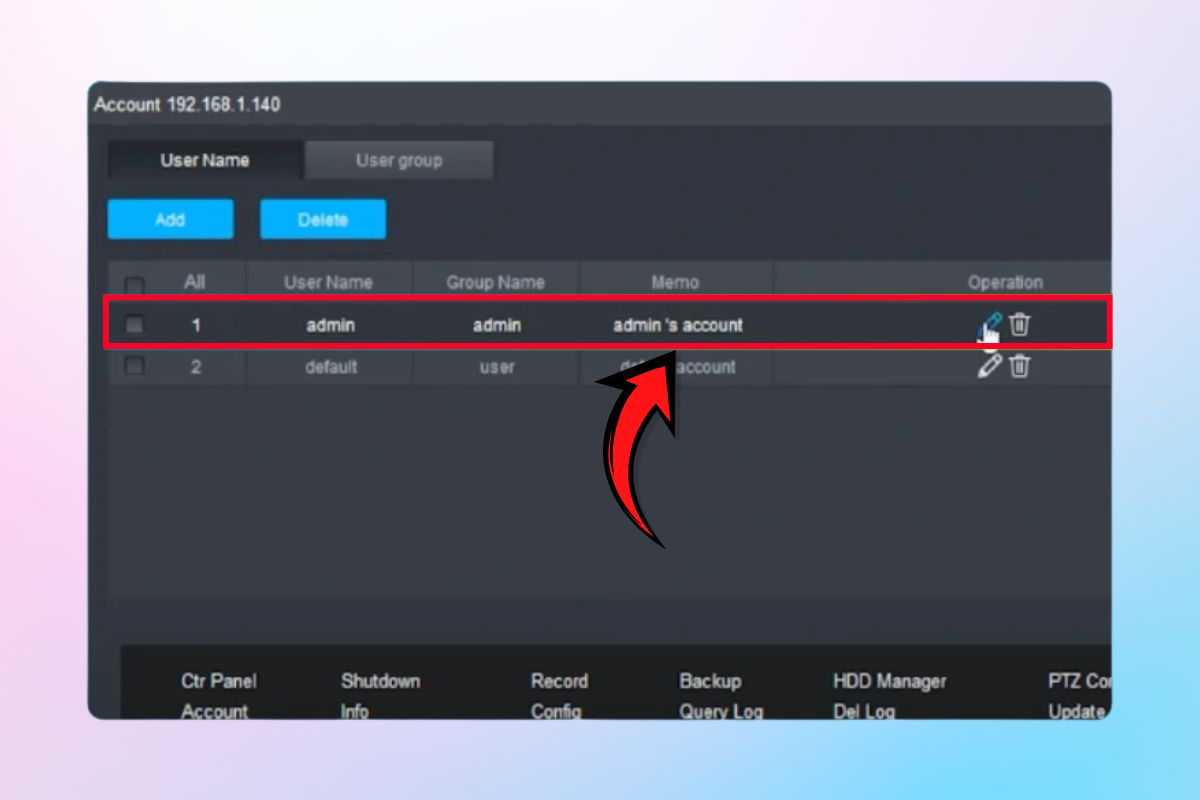Delete default user using trash icon
This screenshot has height=800, width=1200.
click(x=1019, y=366)
